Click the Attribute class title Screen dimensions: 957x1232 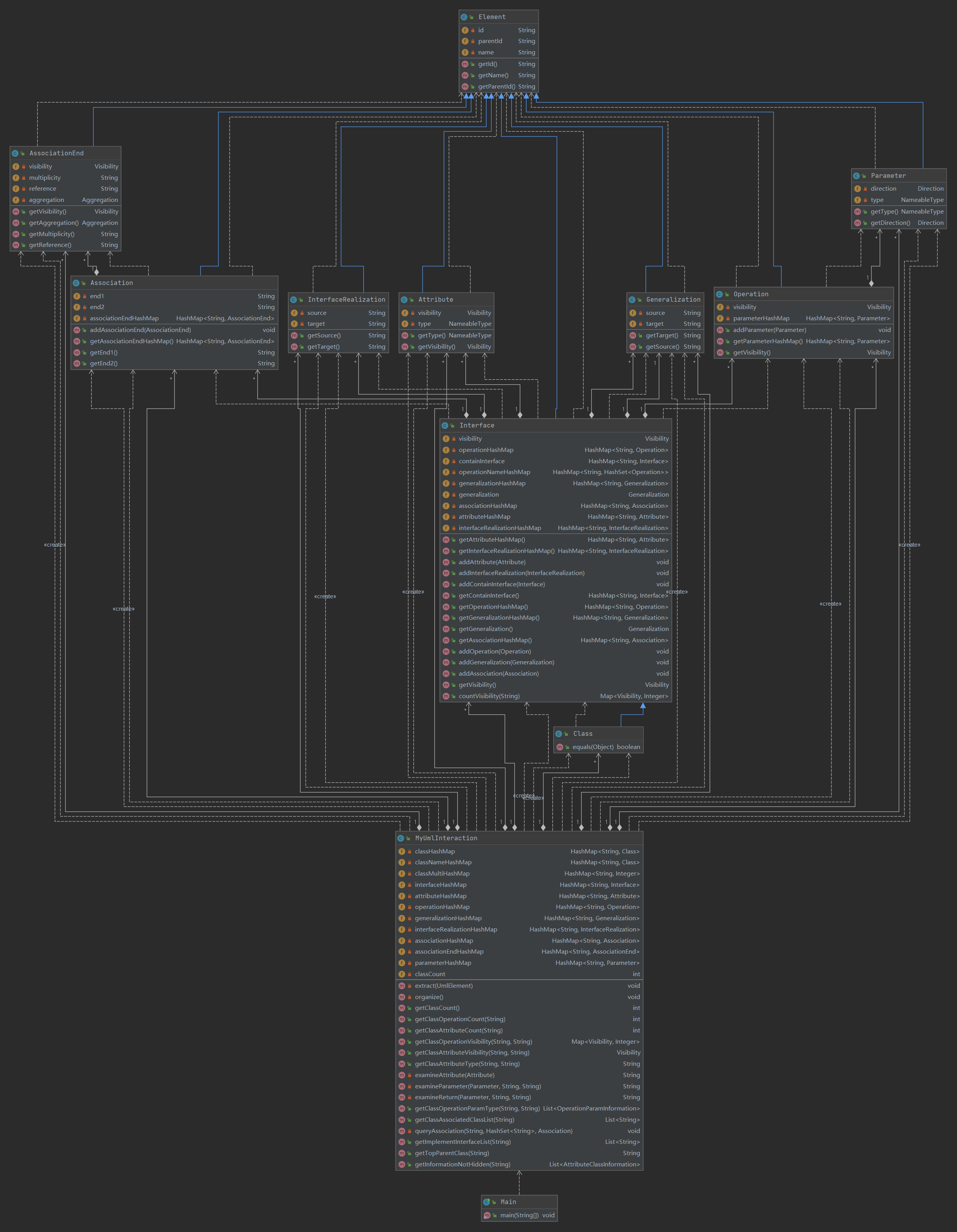[x=435, y=299]
